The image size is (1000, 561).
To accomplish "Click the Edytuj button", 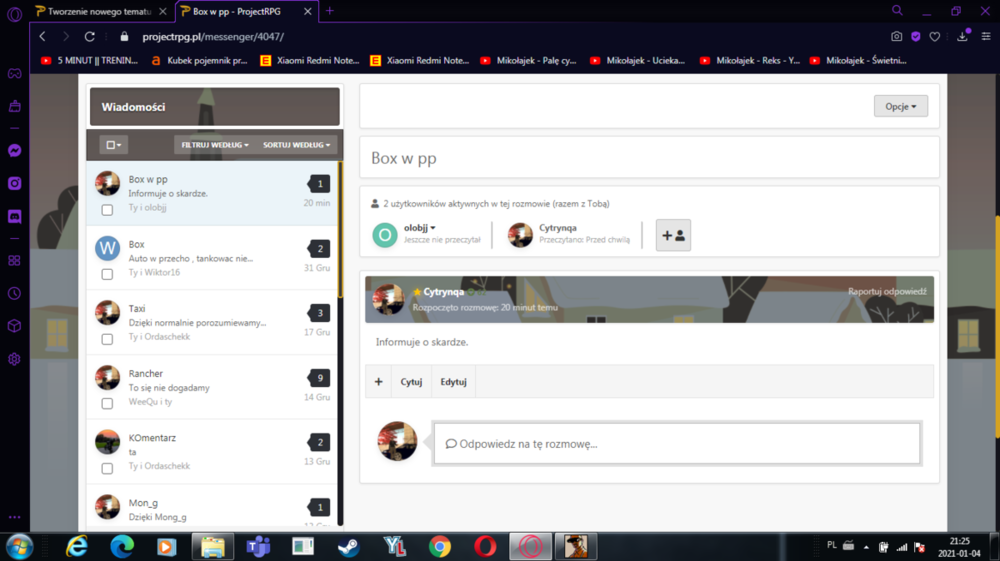I will pyautogui.click(x=453, y=381).
